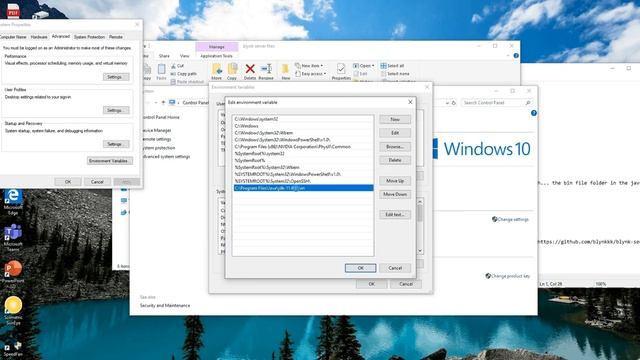Click Copy path in Explorer ribbon
Screen dimensions: 640x360
tap(184, 74)
